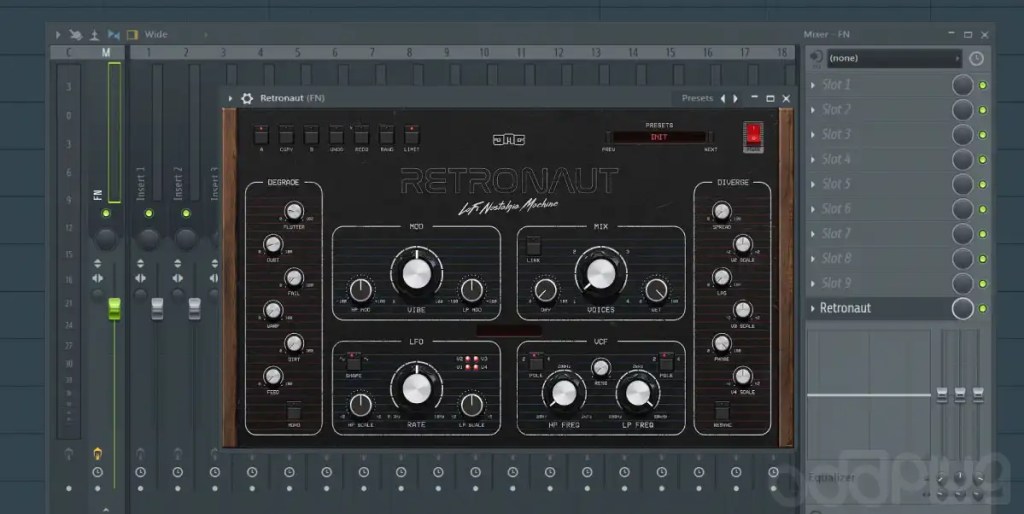This screenshot has width=1024, height=514.
Task: Click the large VIBE knob
Action: coord(417,274)
